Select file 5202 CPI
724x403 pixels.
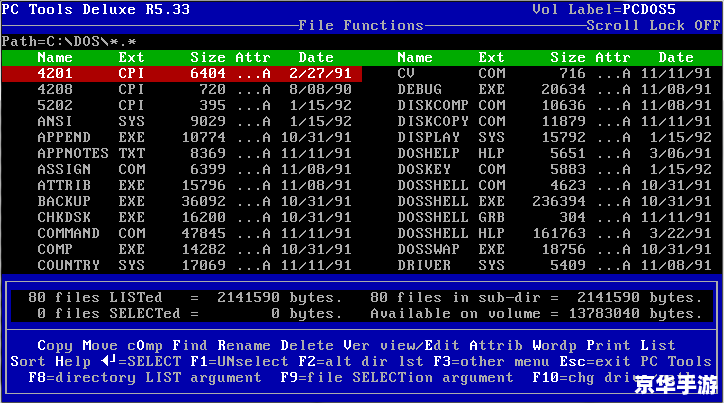tap(194, 105)
